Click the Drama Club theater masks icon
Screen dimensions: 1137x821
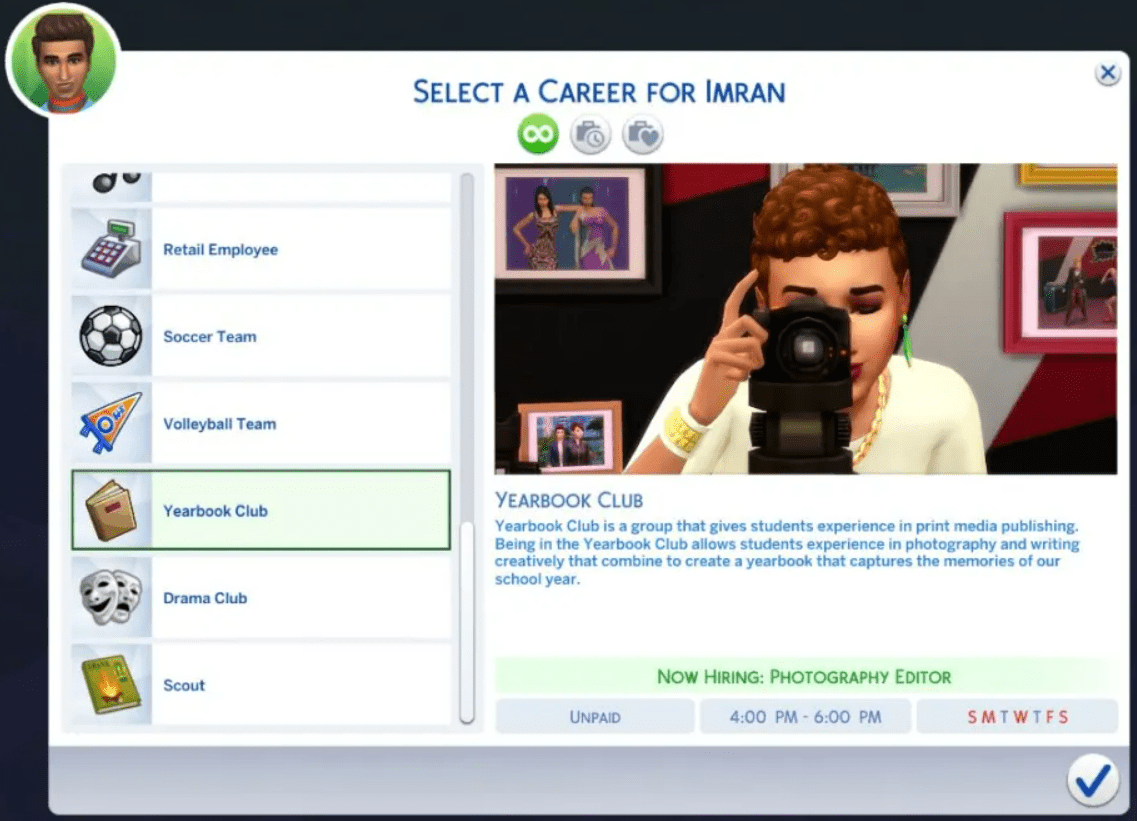click(112, 597)
